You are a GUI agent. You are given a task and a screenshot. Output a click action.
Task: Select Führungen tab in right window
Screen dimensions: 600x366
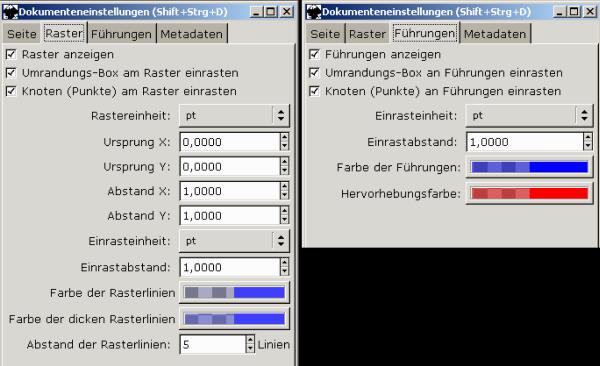425,33
